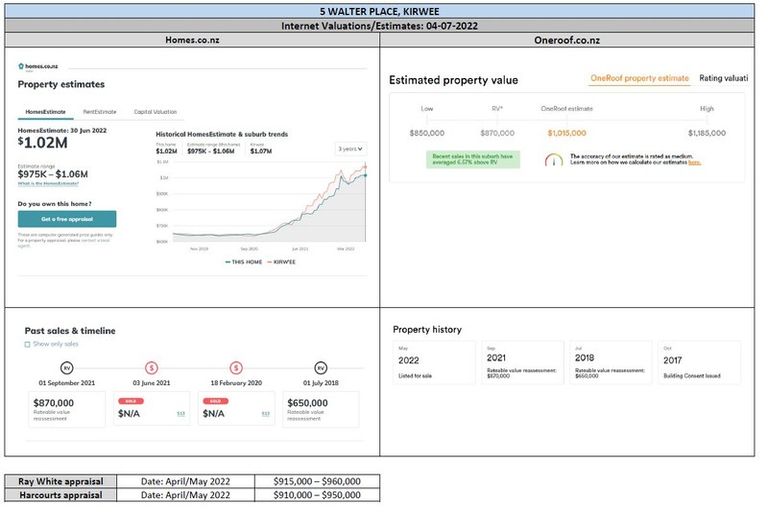Screen dimensions: 768x512
Task: Click the SOLD badge on 03 June 2021 card
Action: pos(128,400)
